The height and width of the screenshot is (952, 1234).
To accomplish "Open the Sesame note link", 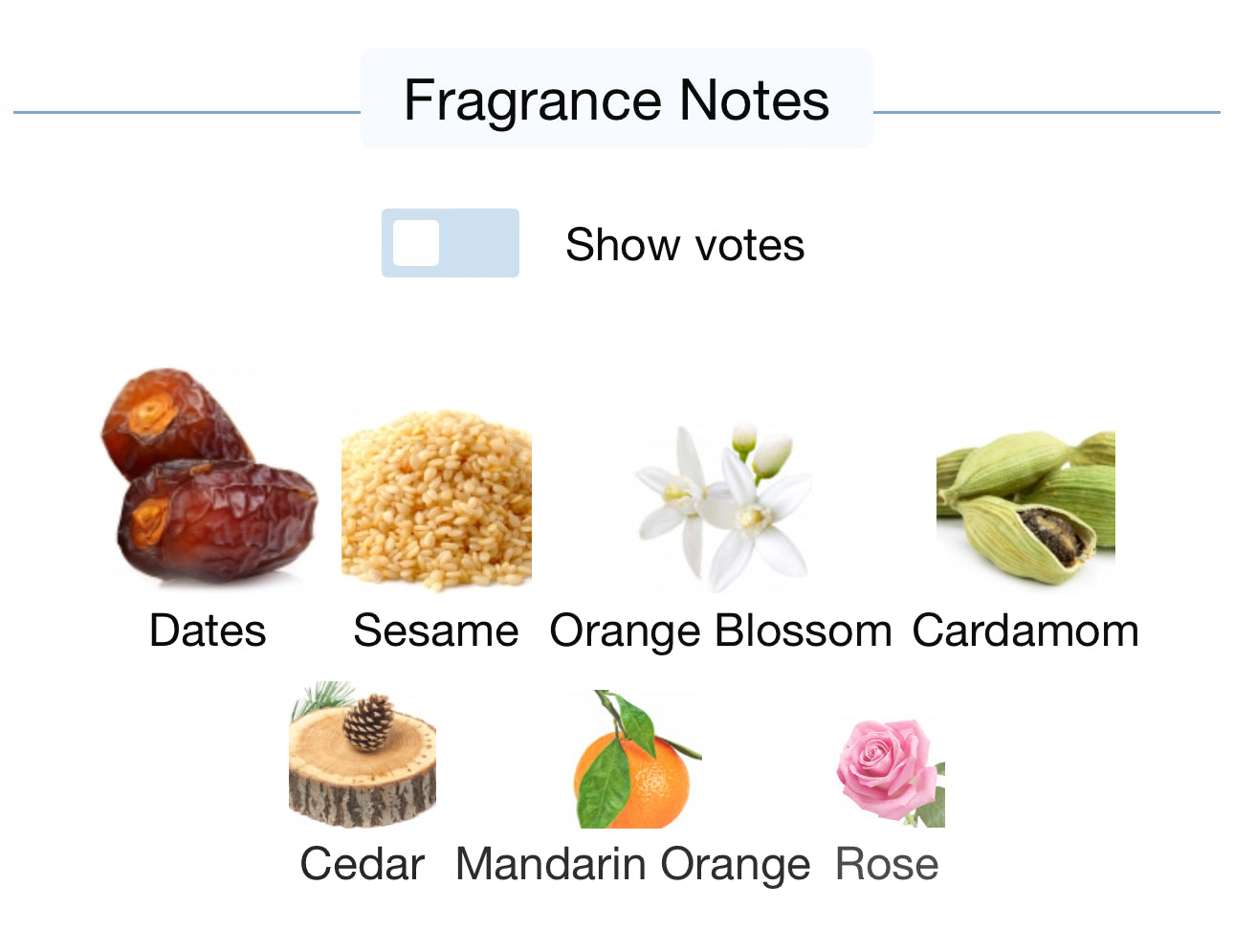I will (436, 631).
